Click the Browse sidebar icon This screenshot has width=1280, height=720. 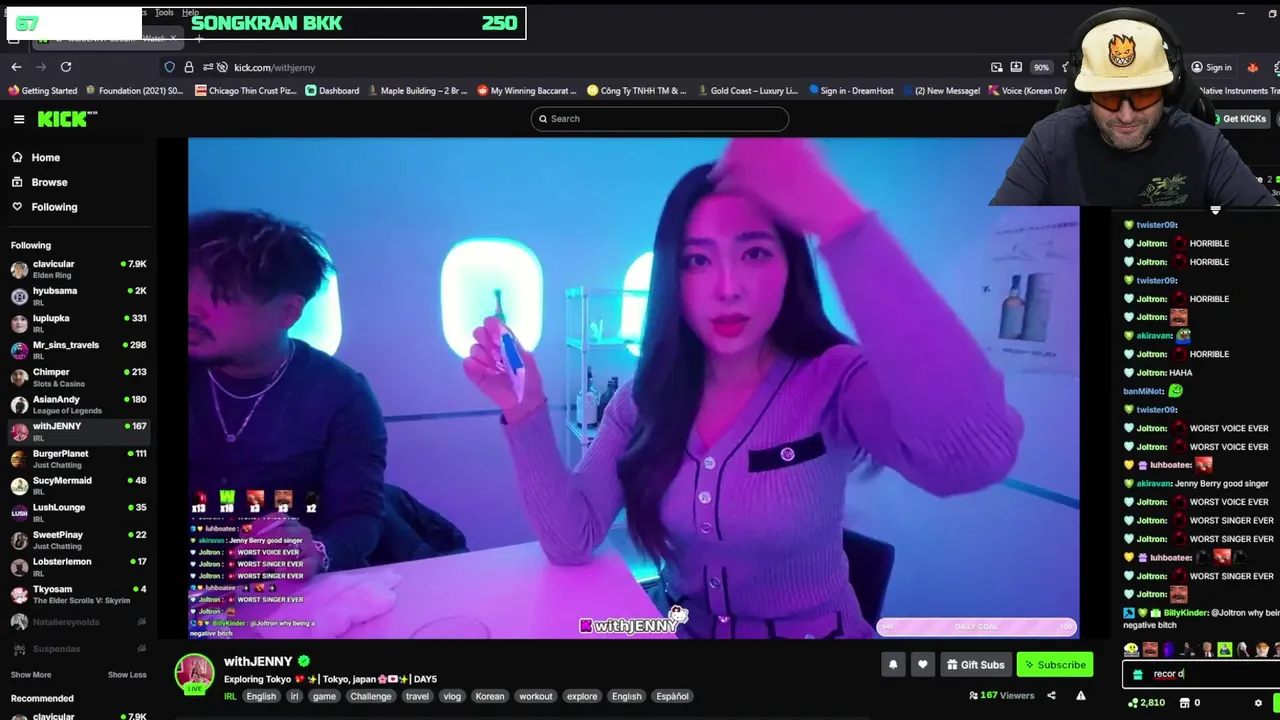pos(17,182)
